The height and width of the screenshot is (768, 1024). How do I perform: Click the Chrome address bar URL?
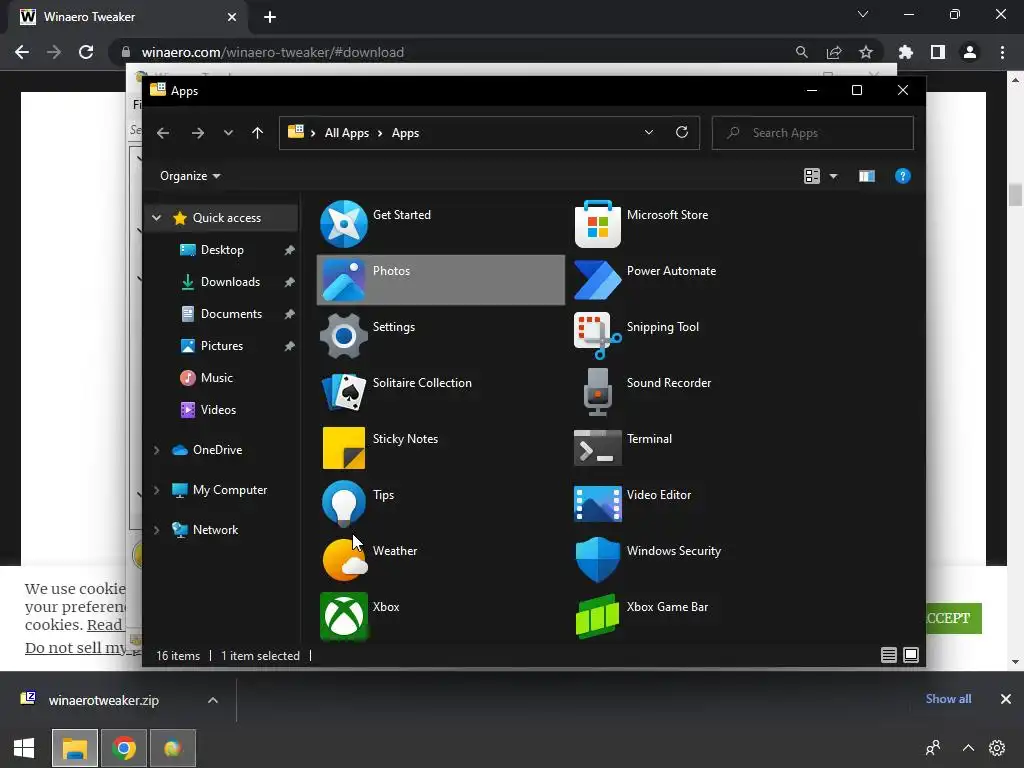273,52
